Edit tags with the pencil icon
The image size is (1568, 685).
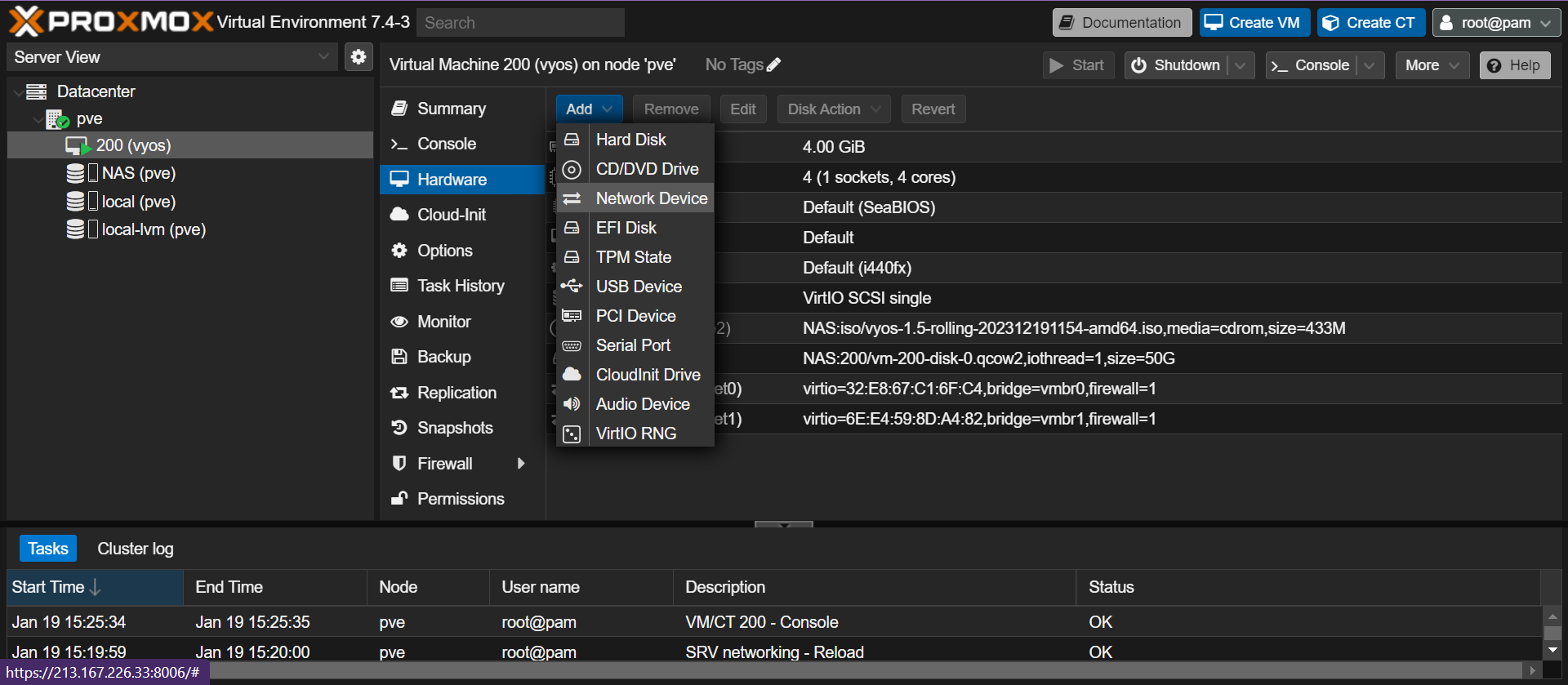[x=773, y=64]
